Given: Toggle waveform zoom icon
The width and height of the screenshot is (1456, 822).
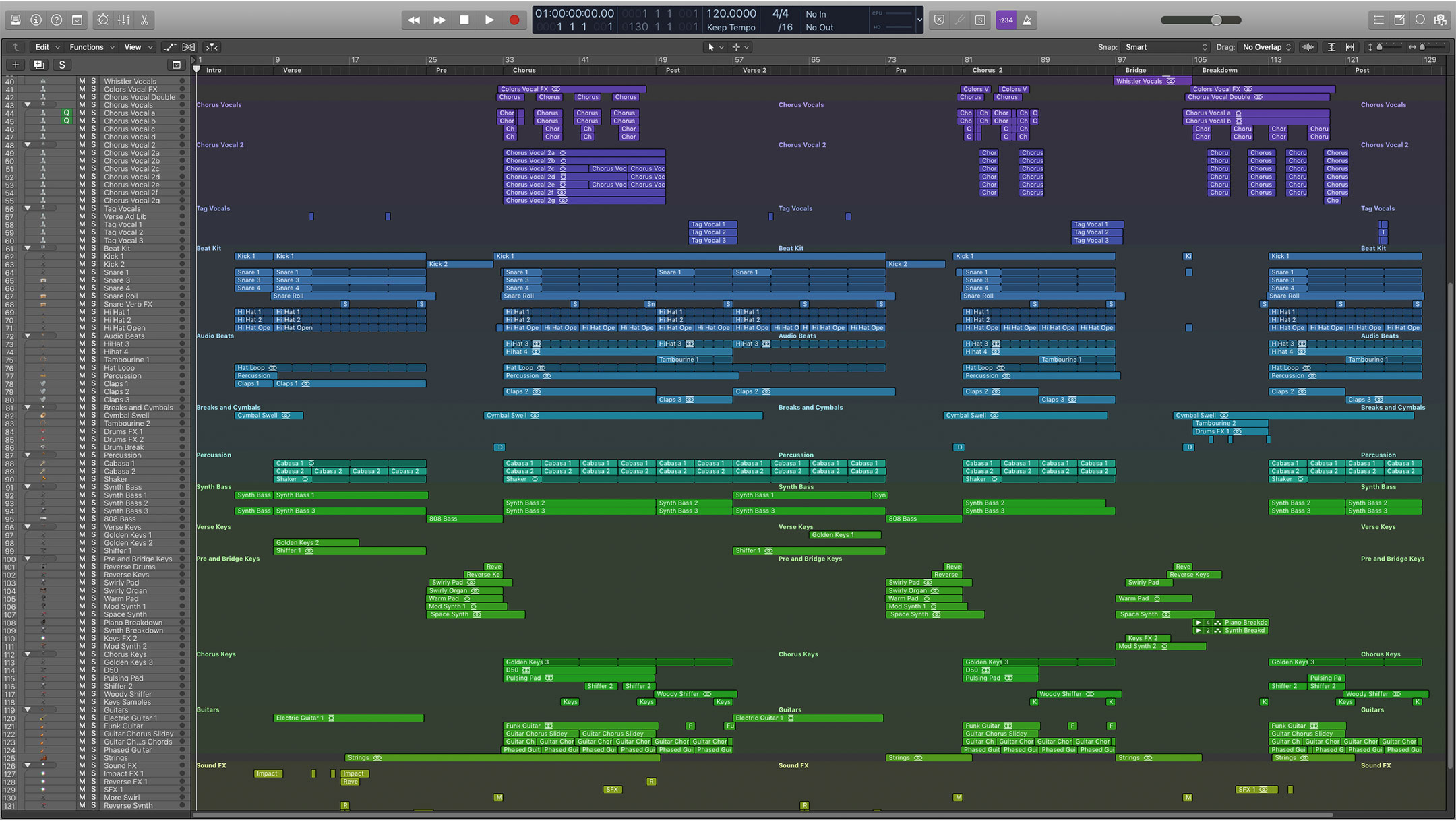Looking at the screenshot, I should point(1308,47).
